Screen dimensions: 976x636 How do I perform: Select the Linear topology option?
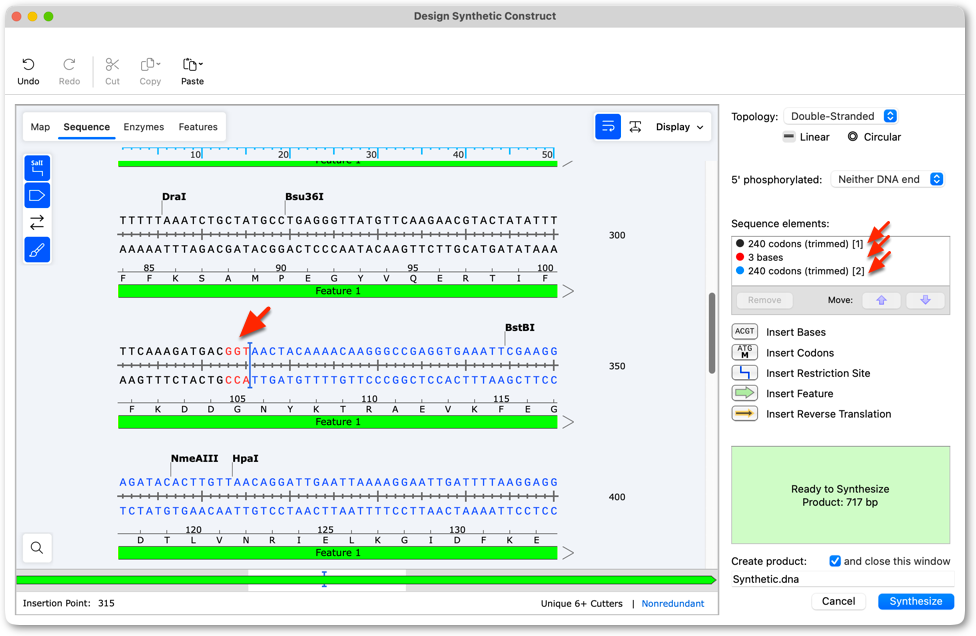[806, 137]
